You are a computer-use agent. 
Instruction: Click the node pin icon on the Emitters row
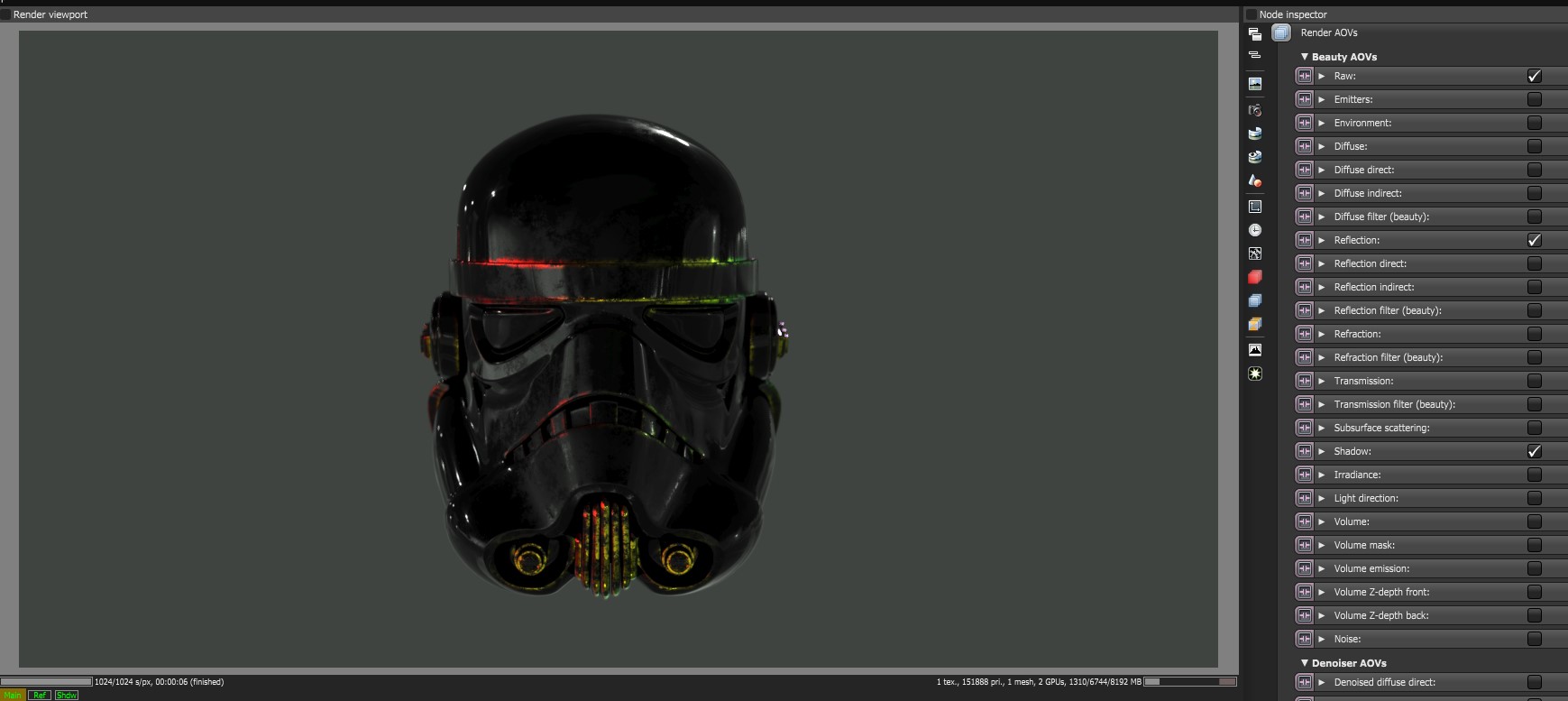coord(1304,99)
